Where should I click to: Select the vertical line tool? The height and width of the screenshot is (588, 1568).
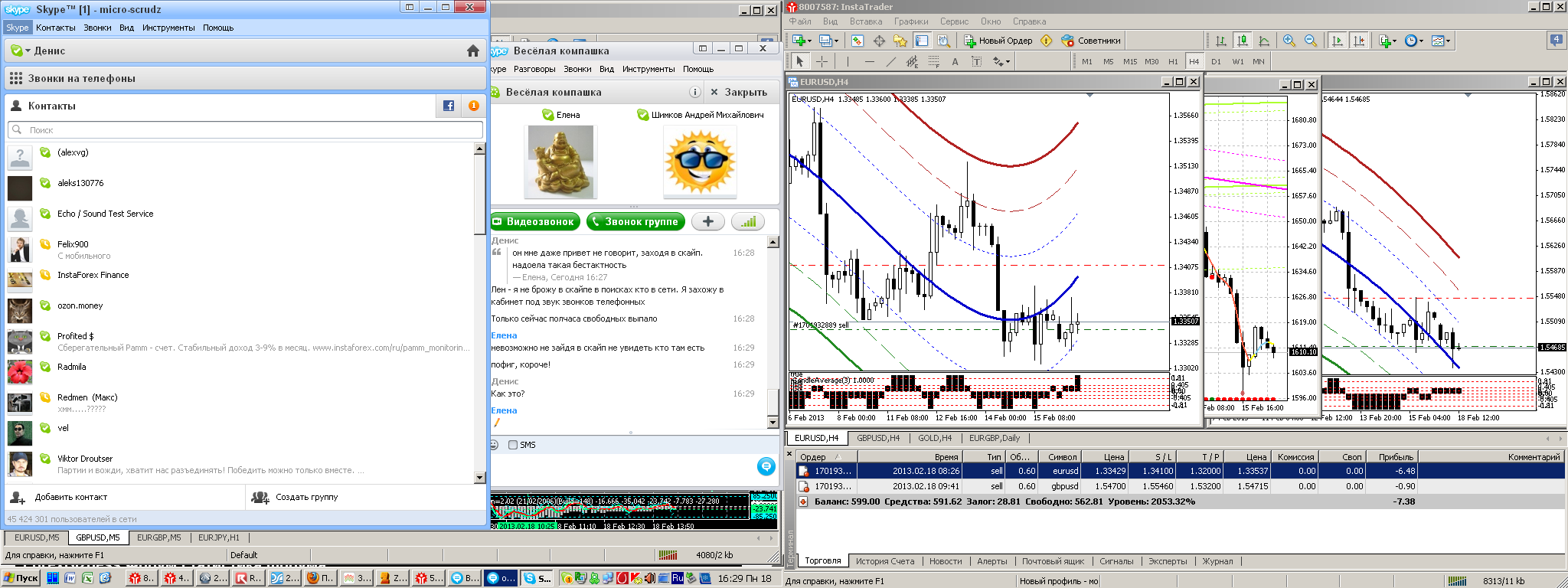click(848, 61)
